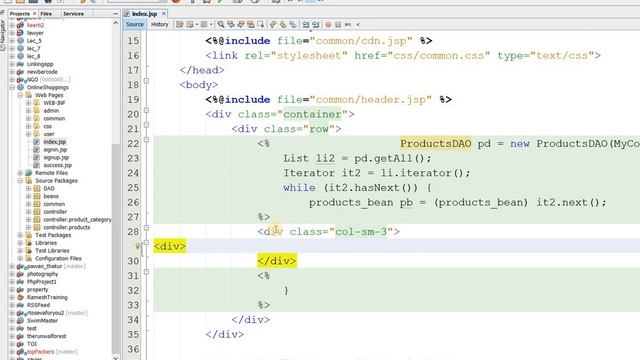Click the Last Edit icon after Source/History
The width and height of the screenshot is (640, 360).
180,24
